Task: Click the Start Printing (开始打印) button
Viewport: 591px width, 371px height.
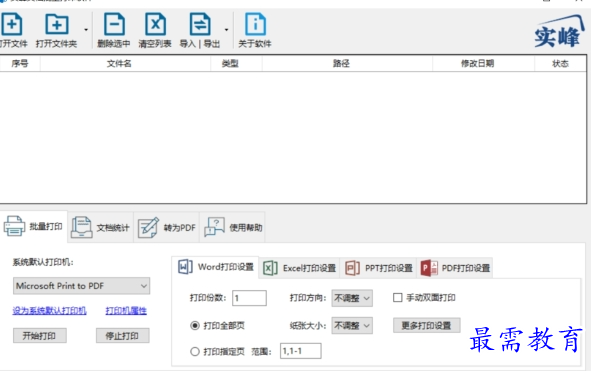Action: [40, 336]
